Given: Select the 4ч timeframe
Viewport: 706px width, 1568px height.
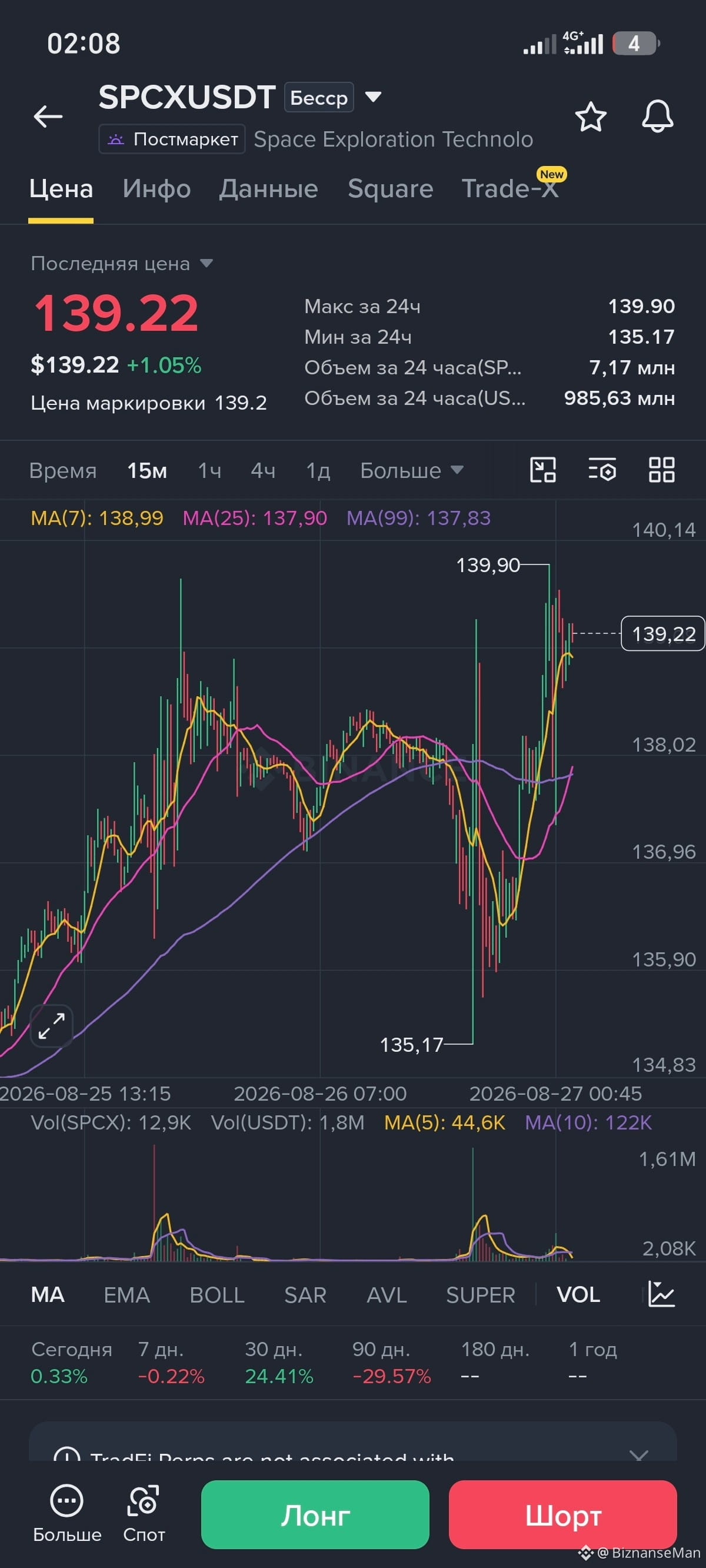Looking at the screenshot, I should (263, 470).
